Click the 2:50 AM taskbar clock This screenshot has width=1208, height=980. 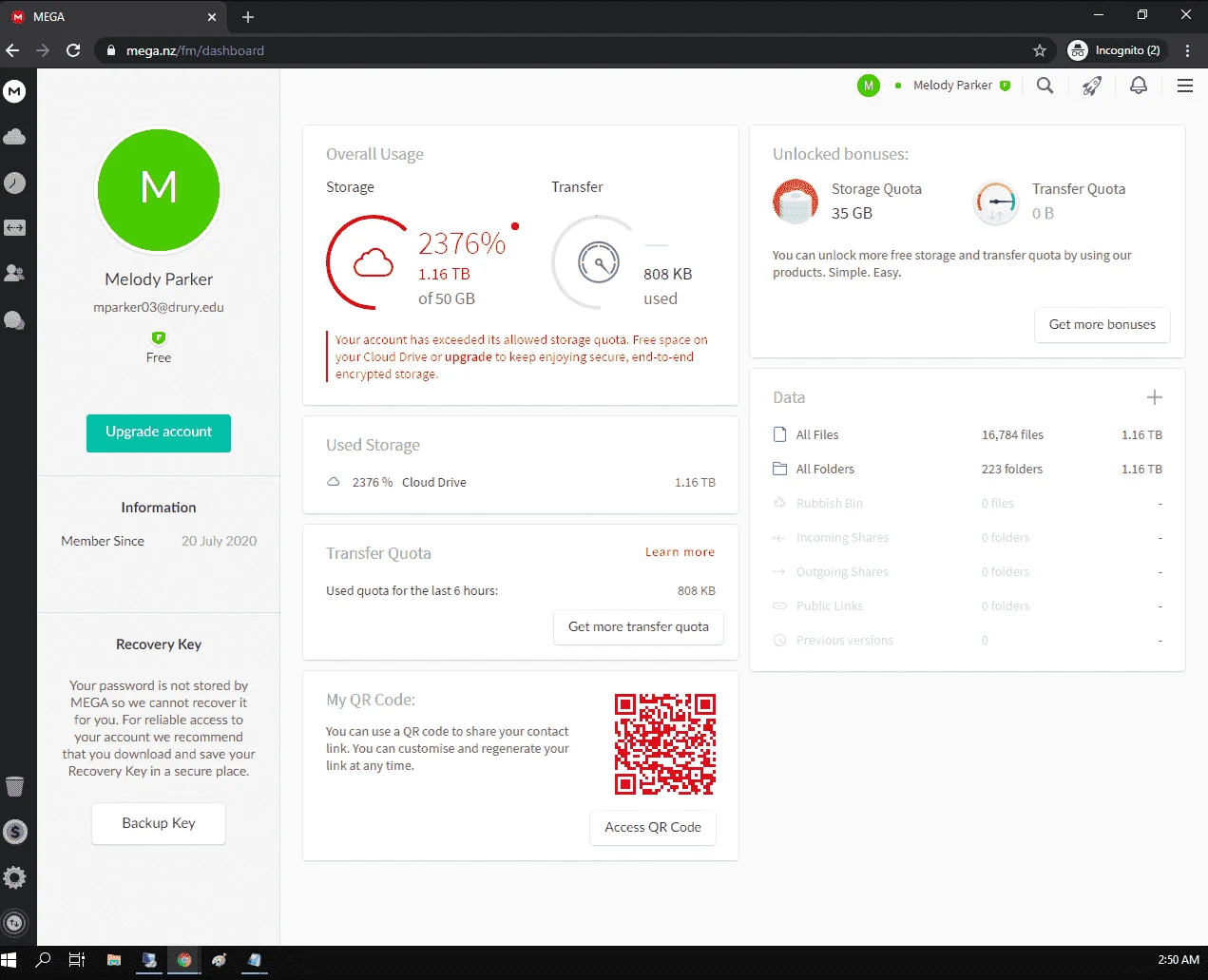coord(1179,960)
